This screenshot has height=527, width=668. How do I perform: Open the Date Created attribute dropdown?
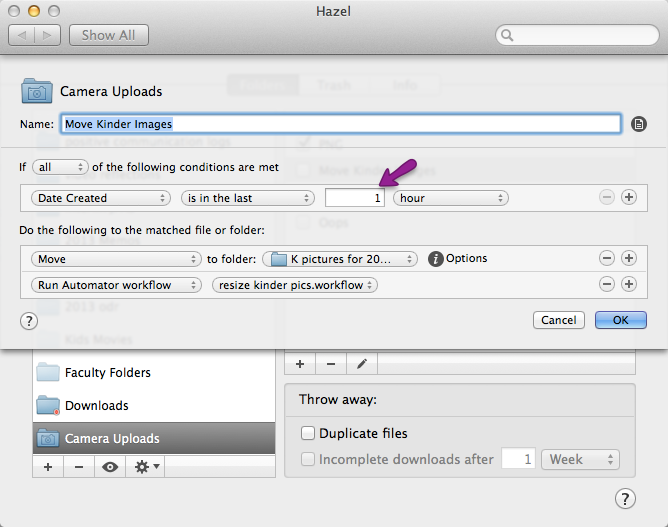point(101,198)
